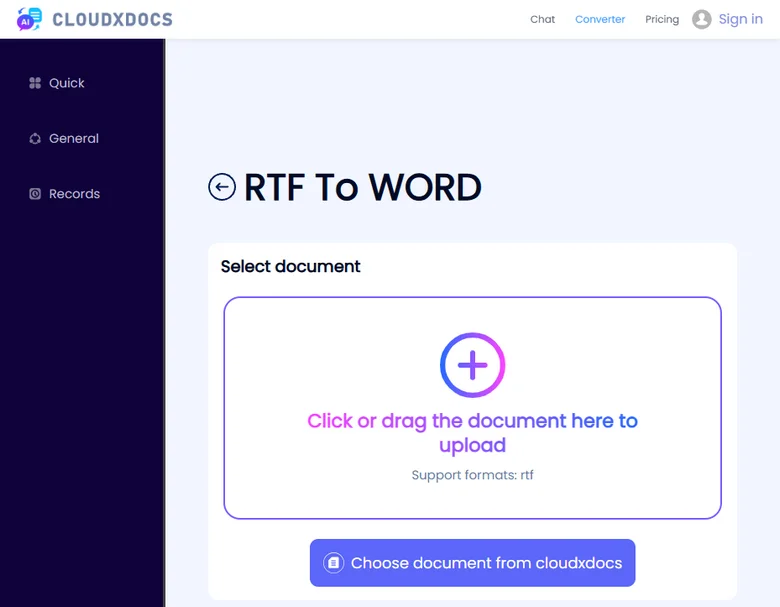Click the 'Click or drag the document' upload text
Viewport: 780px width, 607px height.
473,433
